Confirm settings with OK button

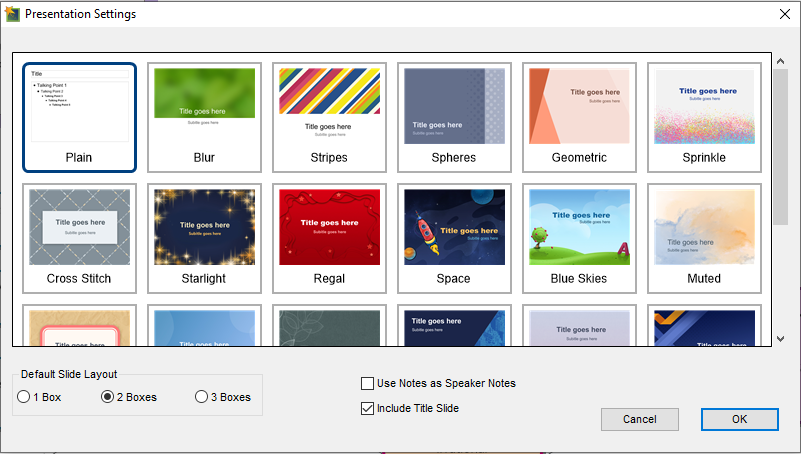tap(740, 419)
